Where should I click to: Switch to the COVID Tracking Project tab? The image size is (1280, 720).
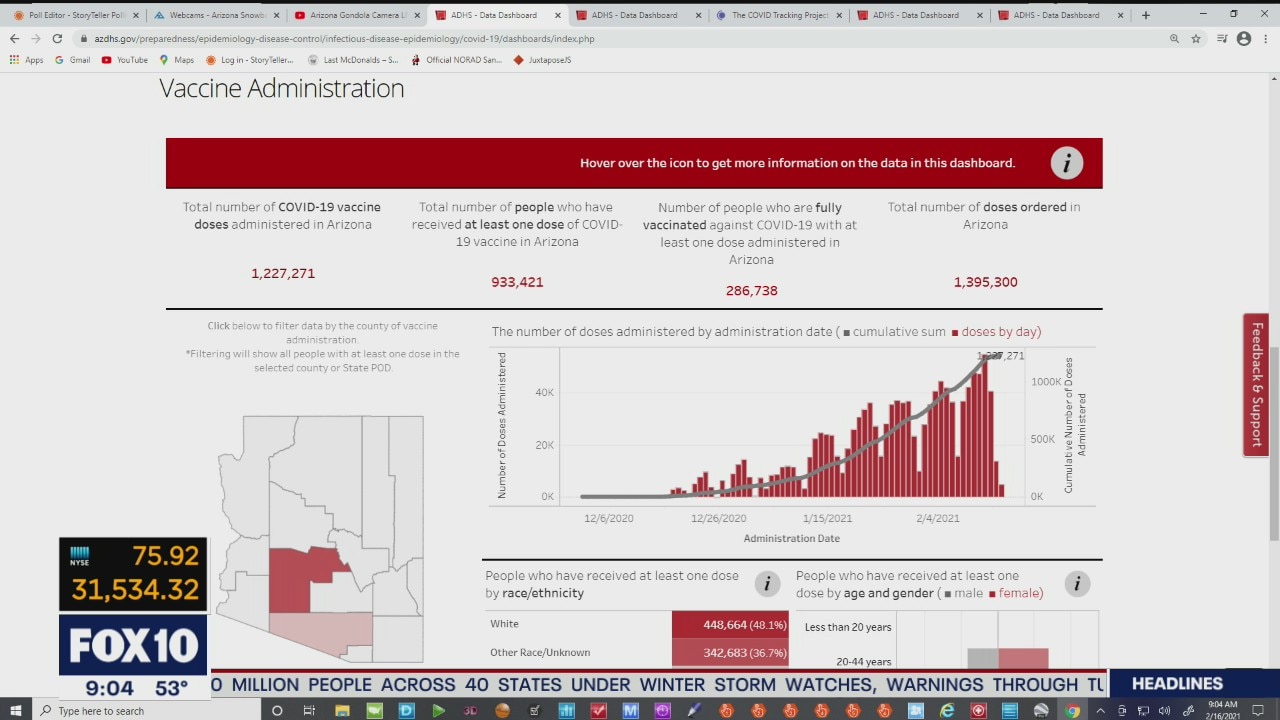779,15
